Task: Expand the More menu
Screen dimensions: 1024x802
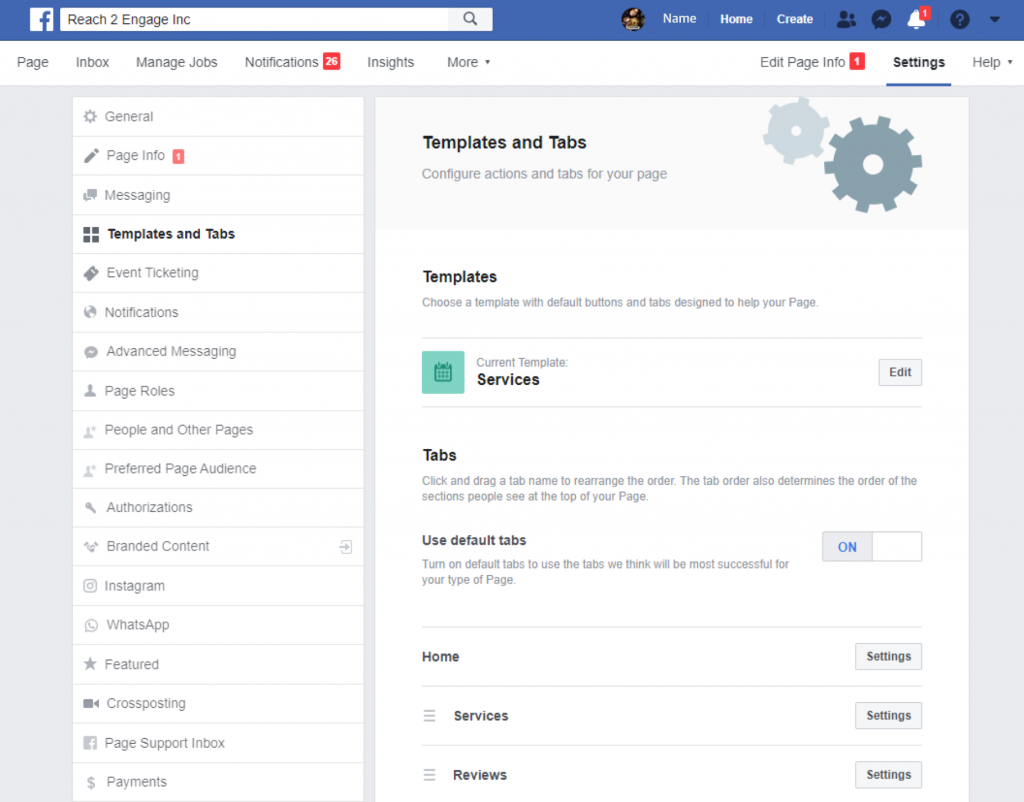Action: 468,62
